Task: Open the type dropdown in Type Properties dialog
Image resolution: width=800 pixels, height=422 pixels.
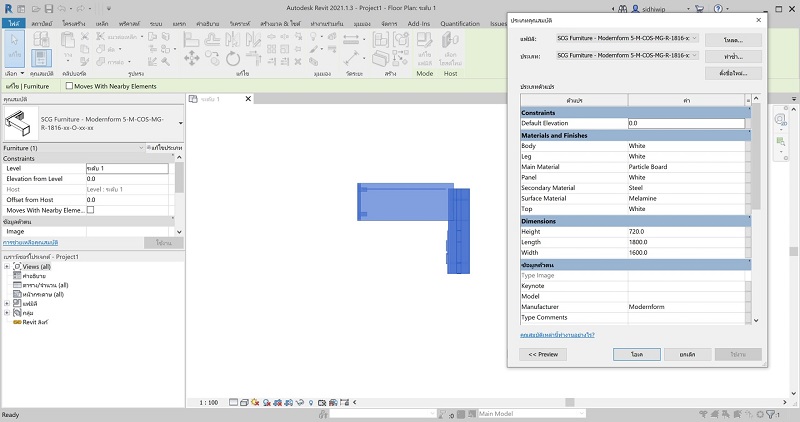Action: click(695, 55)
